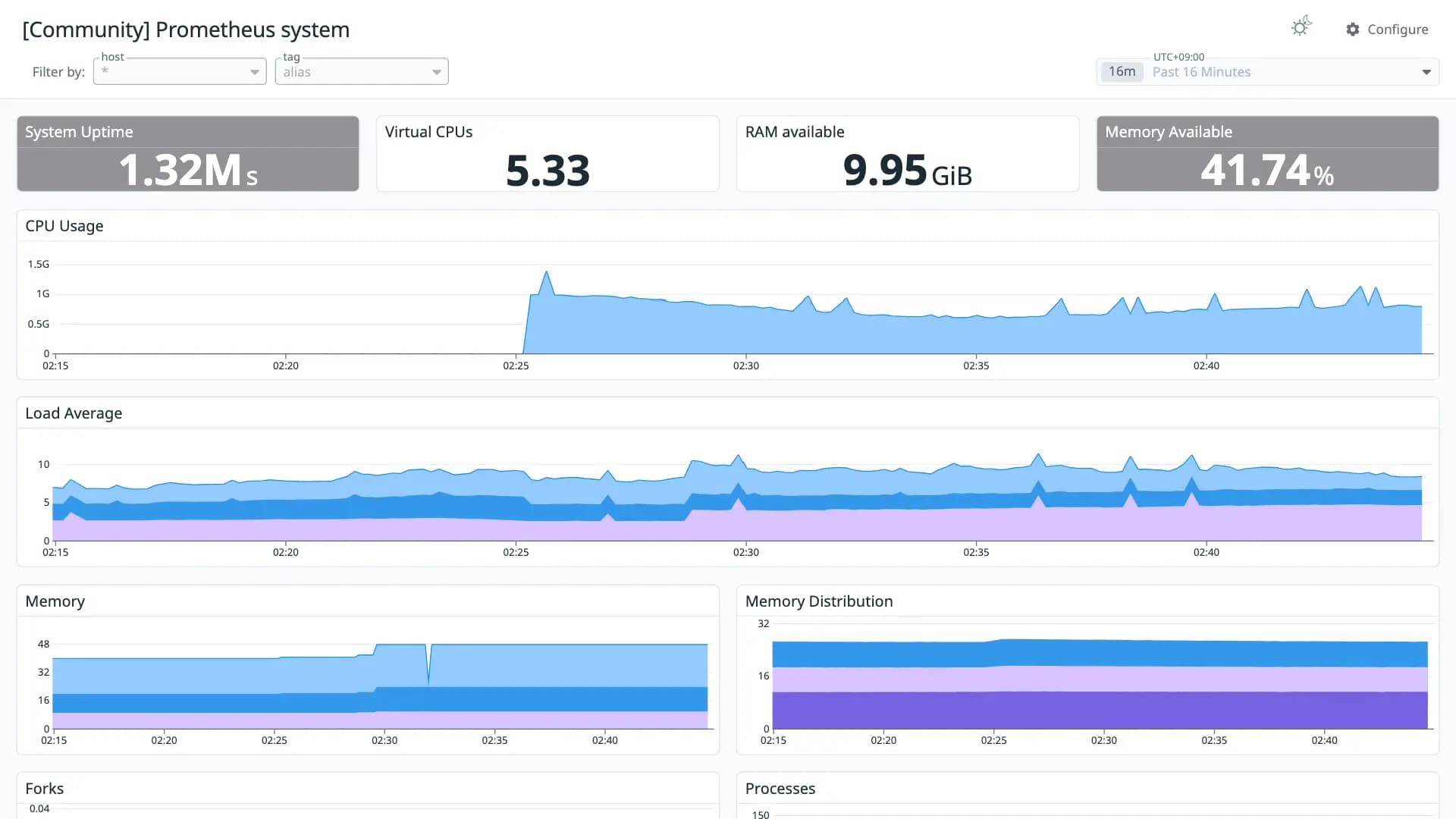The height and width of the screenshot is (819, 1456).
Task: Click the 02:40 tick on Memory Distribution chart
Action: click(1324, 740)
